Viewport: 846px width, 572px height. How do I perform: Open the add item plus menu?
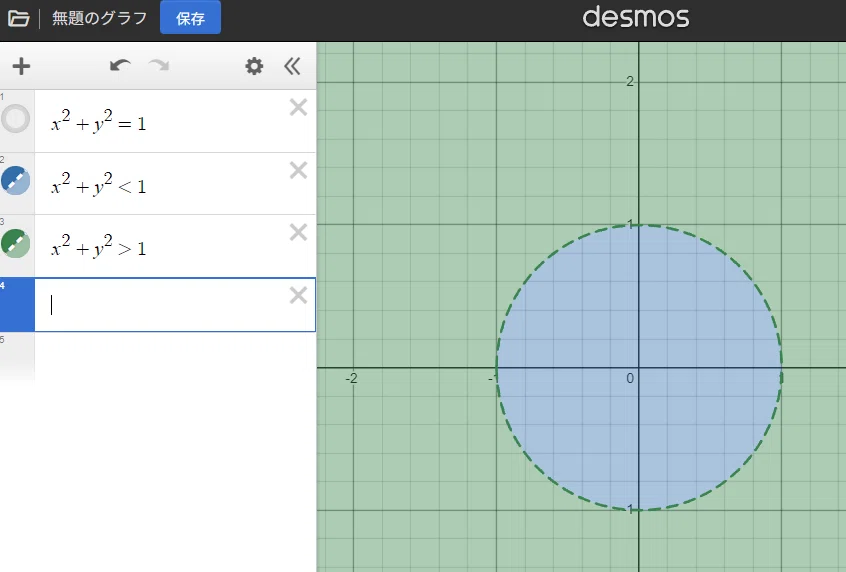[x=21, y=66]
